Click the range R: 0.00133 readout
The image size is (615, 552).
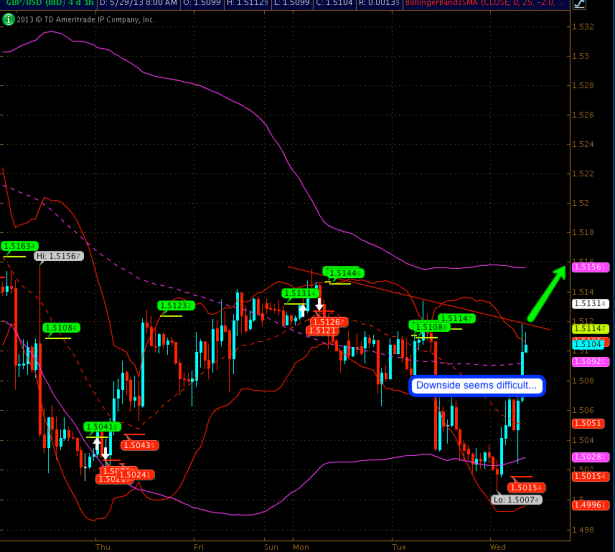tap(379, 3)
